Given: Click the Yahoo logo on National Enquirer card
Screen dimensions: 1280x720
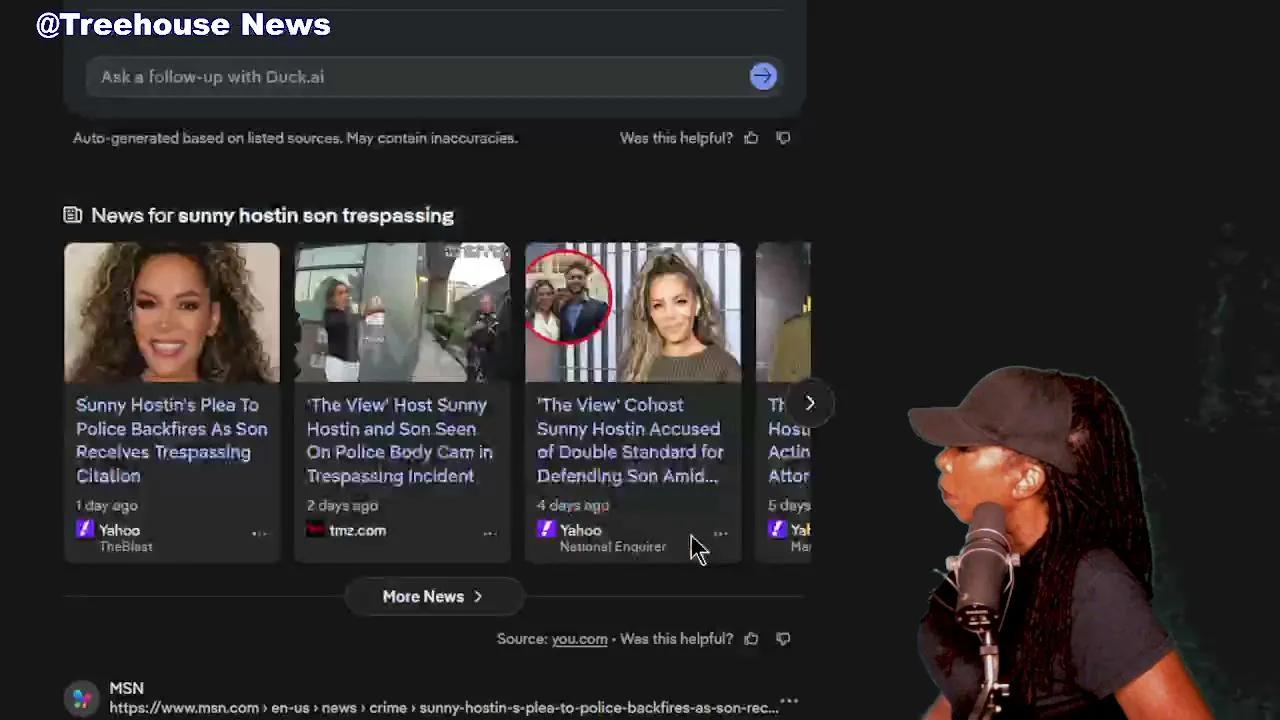Looking at the screenshot, I should (546, 530).
